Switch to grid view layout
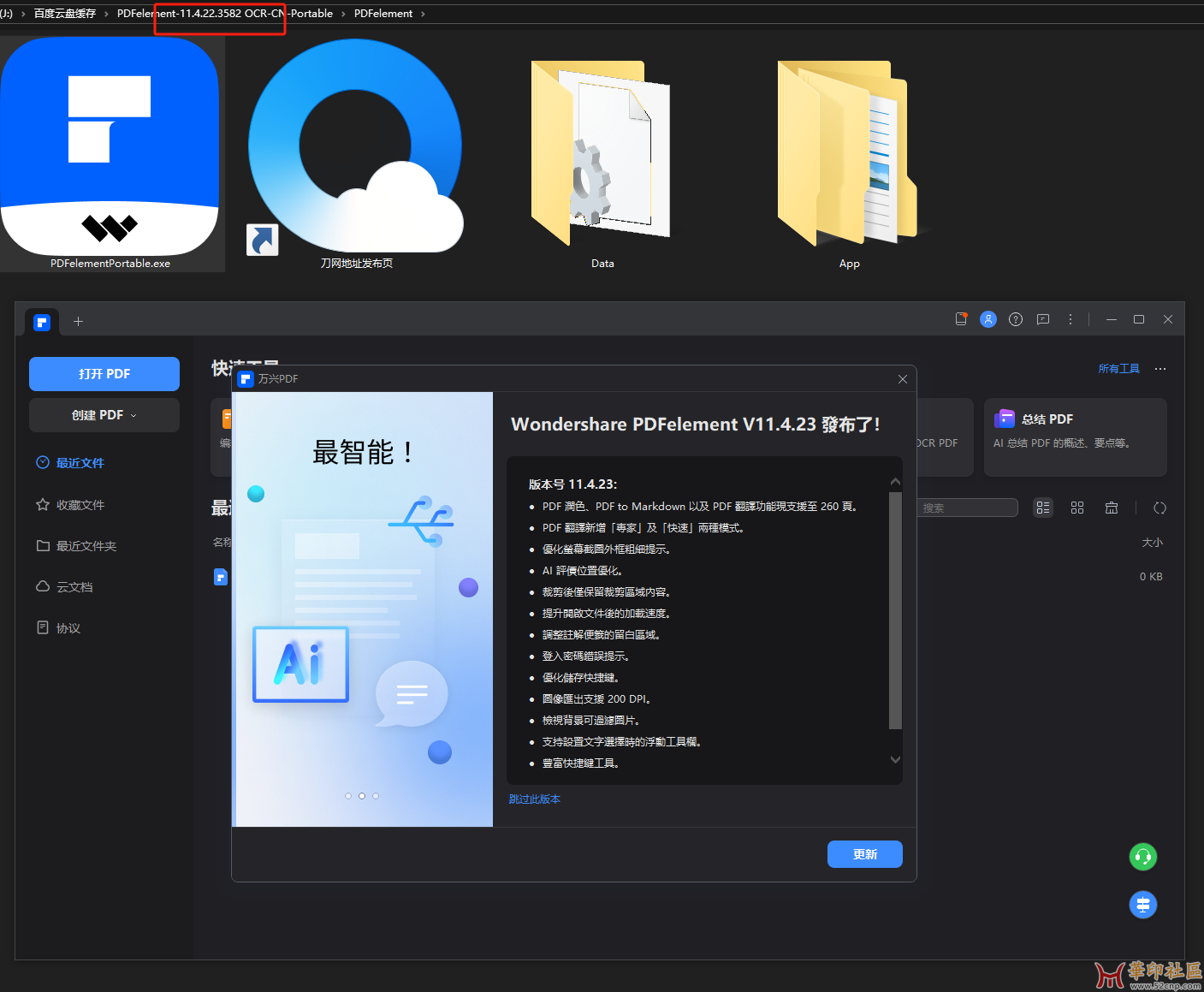The width and height of the screenshot is (1204, 992). click(x=1076, y=508)
